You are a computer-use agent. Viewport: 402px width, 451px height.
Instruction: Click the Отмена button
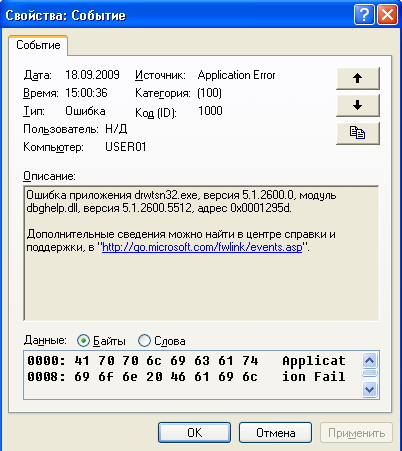coord(275,432)
